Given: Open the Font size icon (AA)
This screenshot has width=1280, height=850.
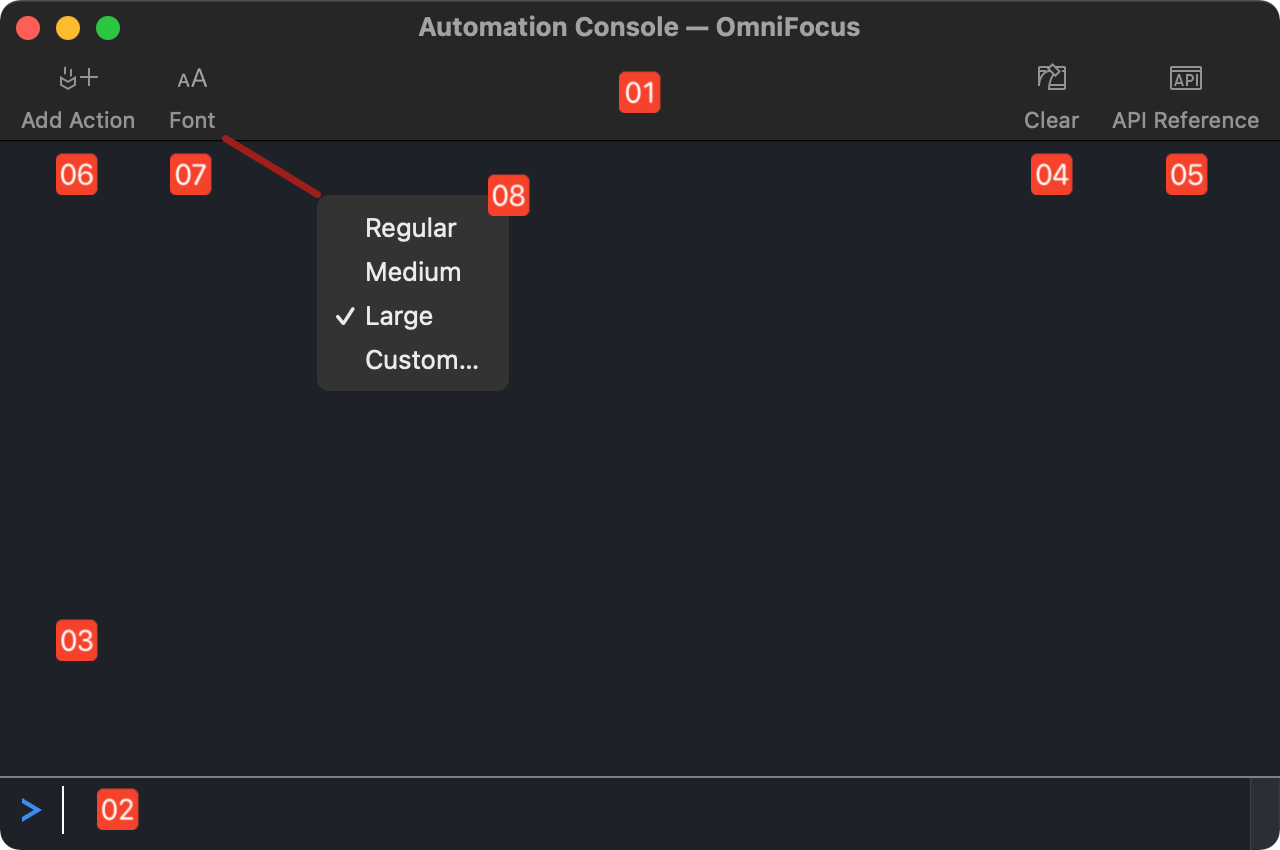Looking at the screenshot, I should 192,78.
